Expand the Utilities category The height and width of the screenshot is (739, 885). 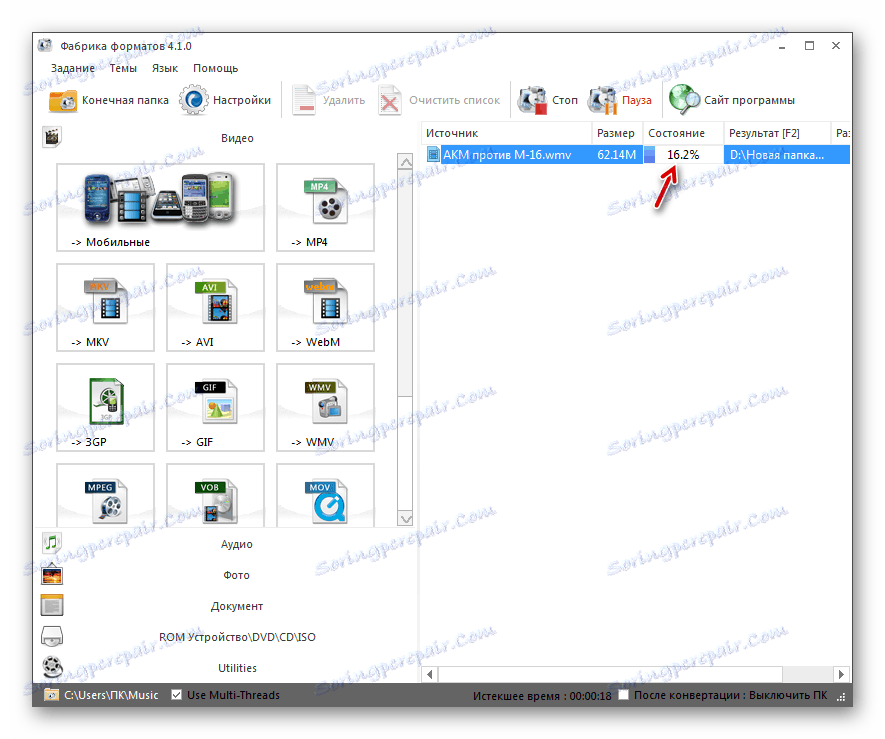pyautogui.click(x=236, y=668)
